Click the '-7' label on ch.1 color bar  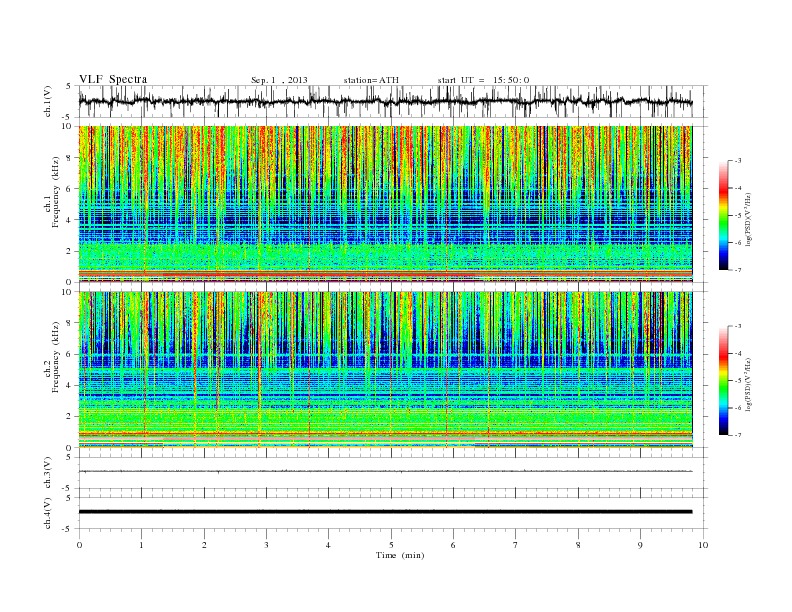(x=738, y=270)
